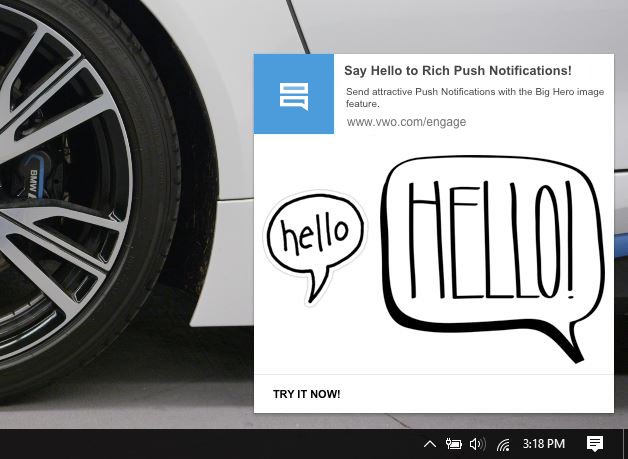Open the notification title 'Say Hello to Rich Push Notifications!'
This screenshot has width=628, height=459.
458,71
